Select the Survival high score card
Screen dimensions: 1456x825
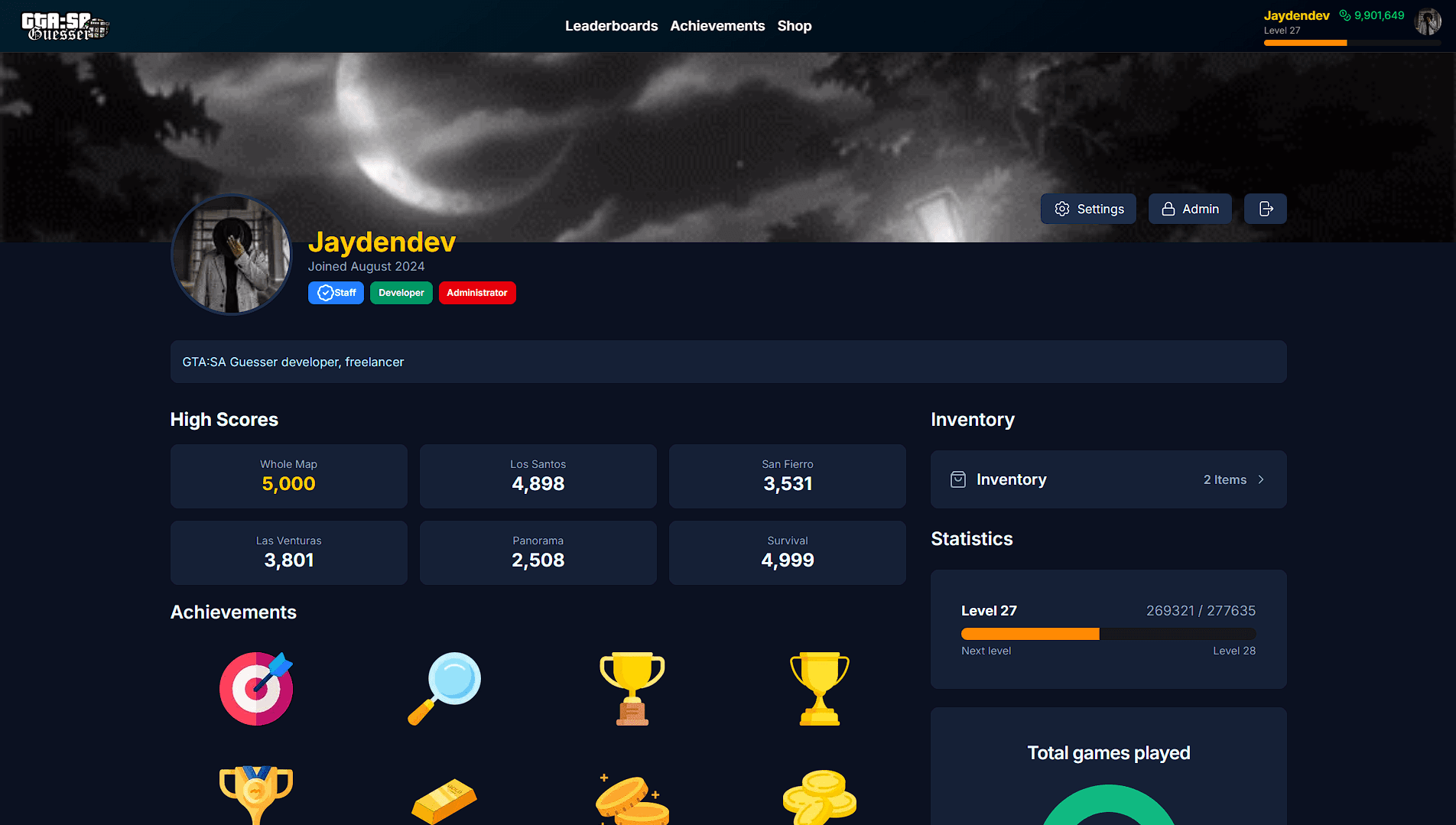click(788, 553)
